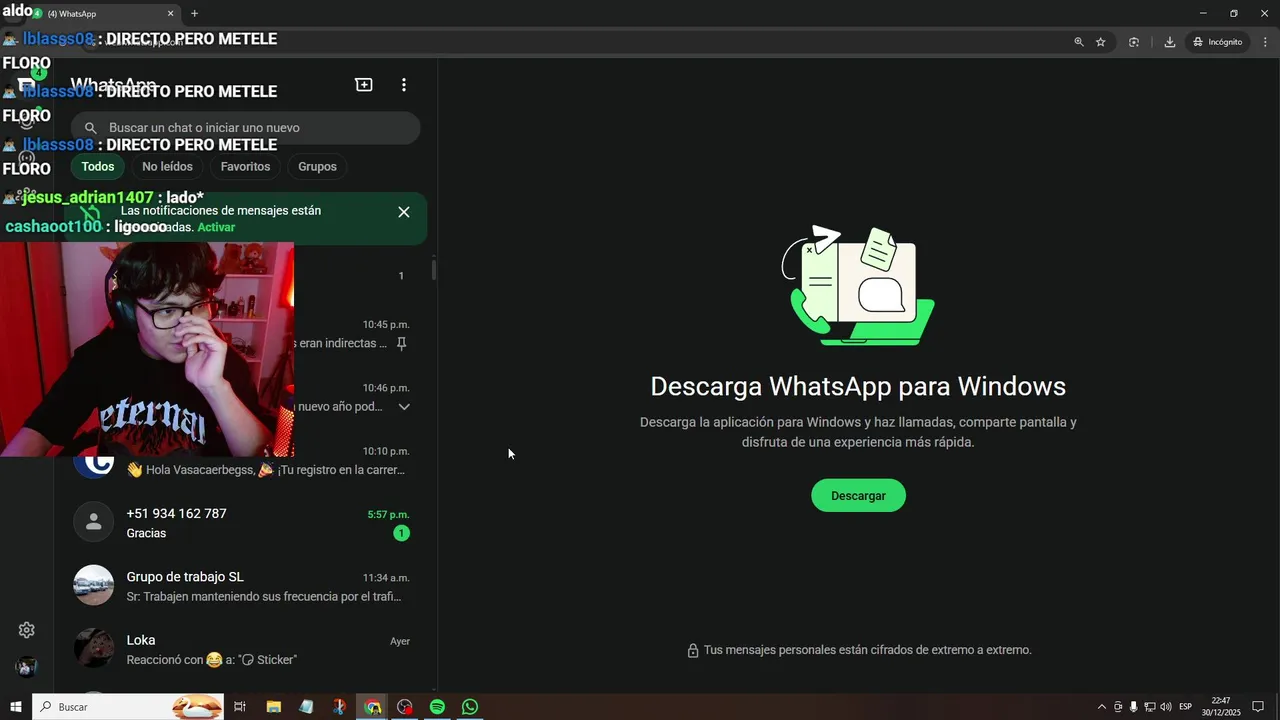Viewport: 1280px width, 720px height.
Task: Open WhatsApp app from the taskbar
Action: click(x=470, y=707)
